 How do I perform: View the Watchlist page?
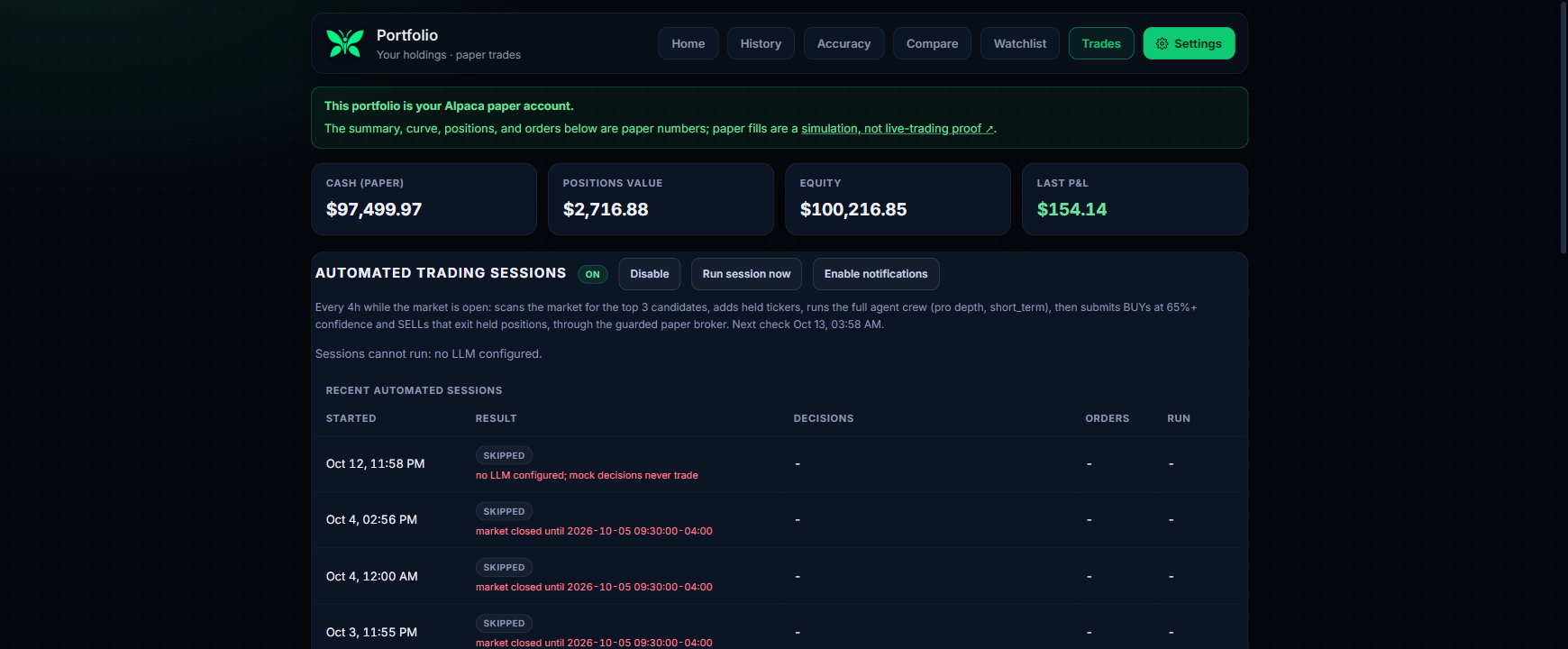point(1020,43)
